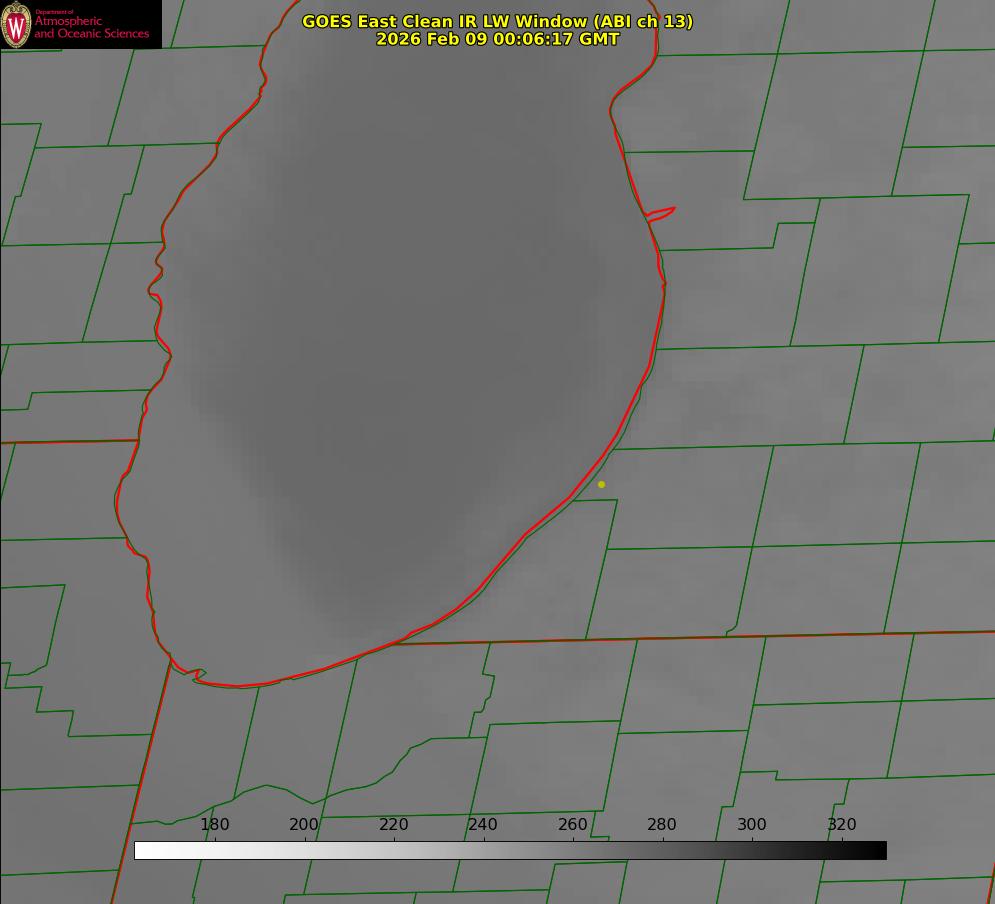
Task: Click the 'Atmospheric and Oceanic Sciences' text
Action: click(91, 27)
